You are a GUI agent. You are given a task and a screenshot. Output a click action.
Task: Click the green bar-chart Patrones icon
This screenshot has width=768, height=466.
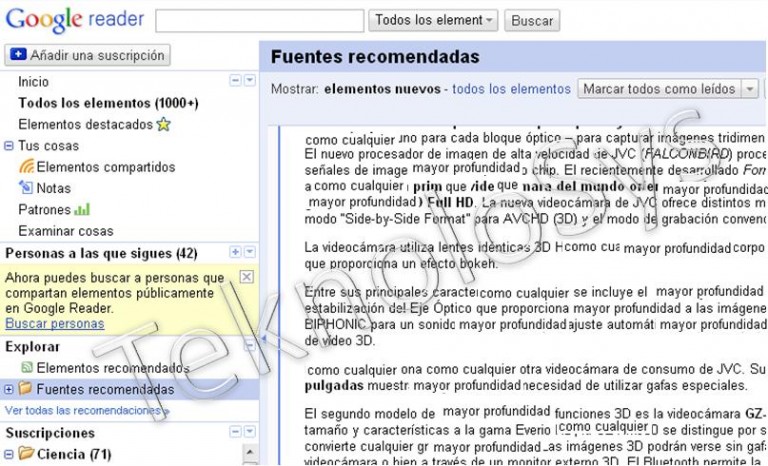coord(82,210)
